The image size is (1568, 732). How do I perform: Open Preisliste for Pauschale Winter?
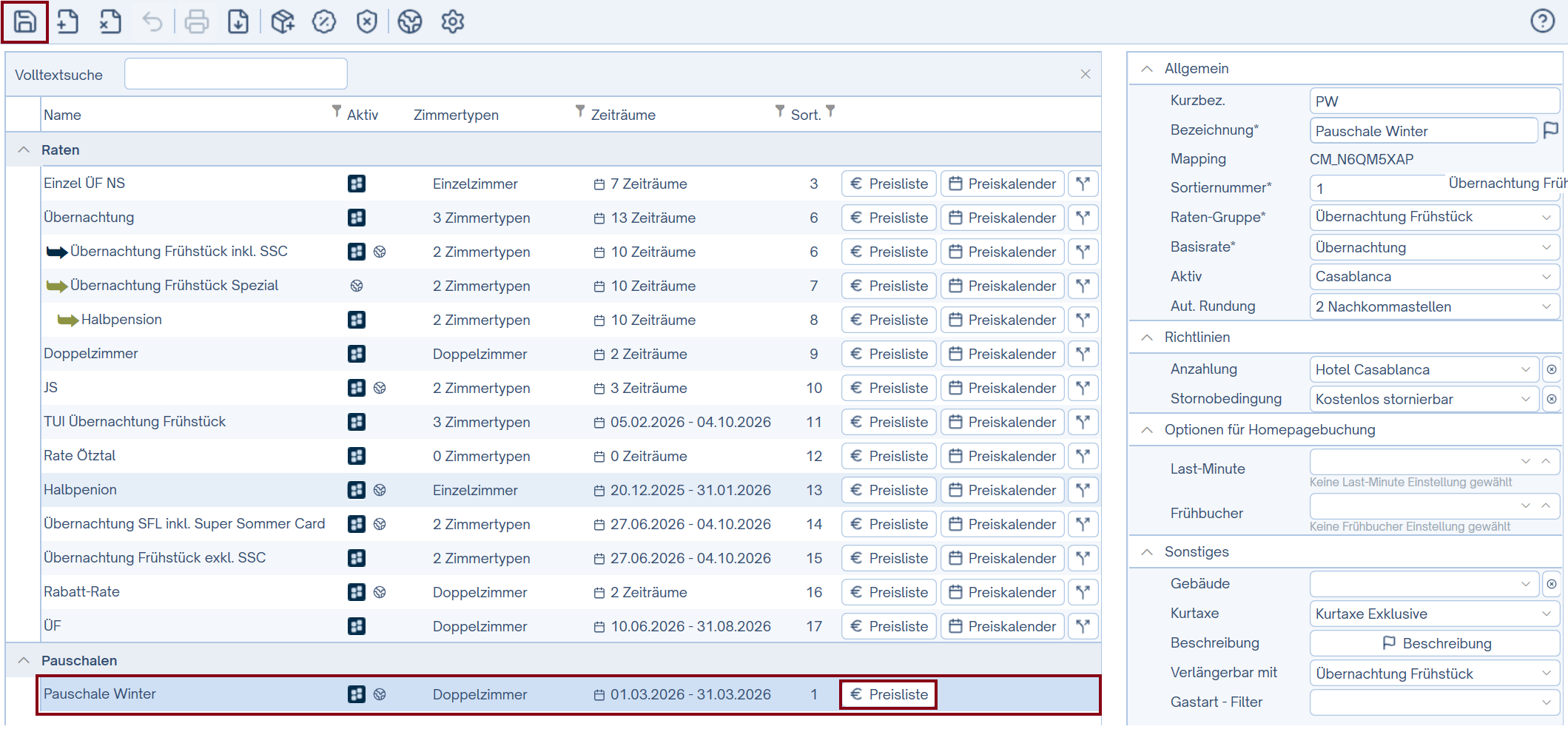tap(889, 694)
